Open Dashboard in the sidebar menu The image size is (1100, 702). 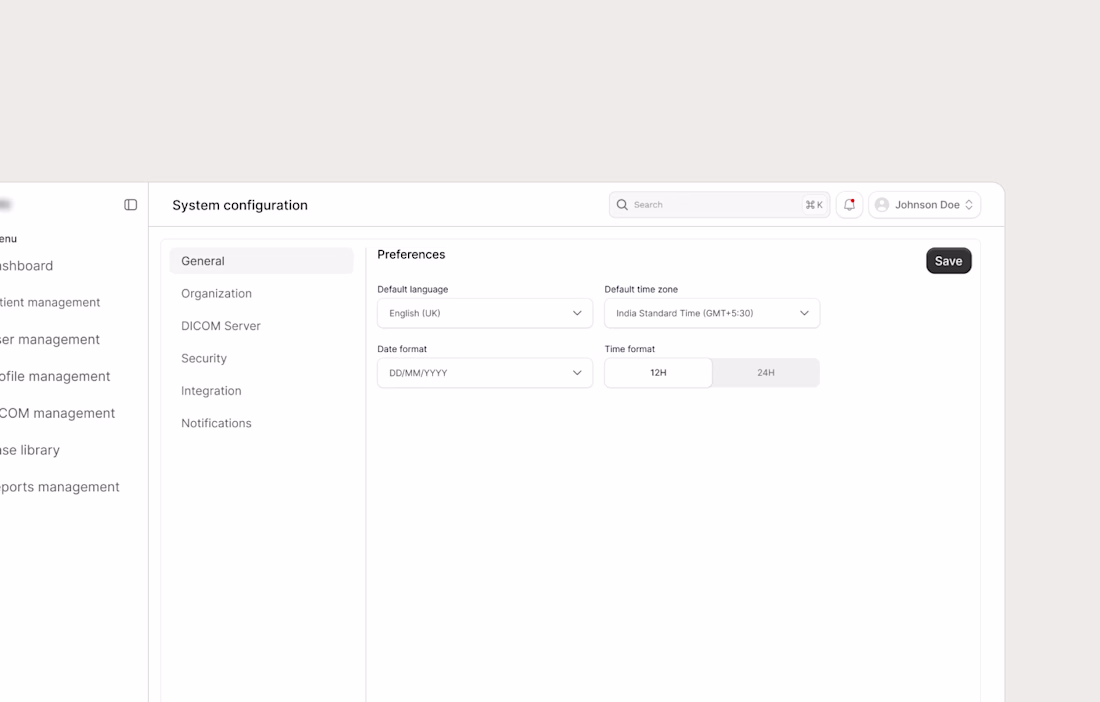[x=27, y=266]
